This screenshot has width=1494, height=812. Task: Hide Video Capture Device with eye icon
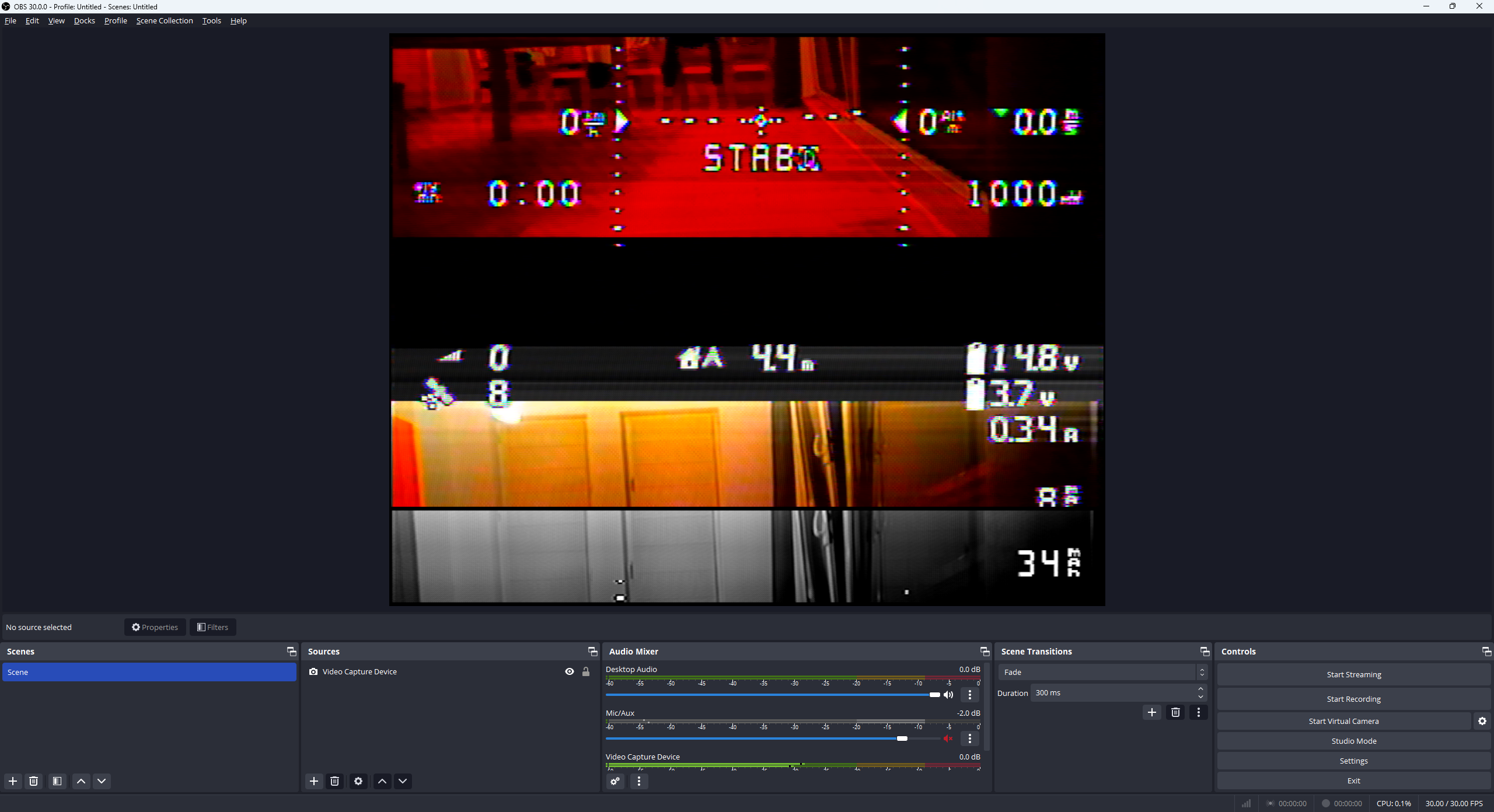pos(570,671)
